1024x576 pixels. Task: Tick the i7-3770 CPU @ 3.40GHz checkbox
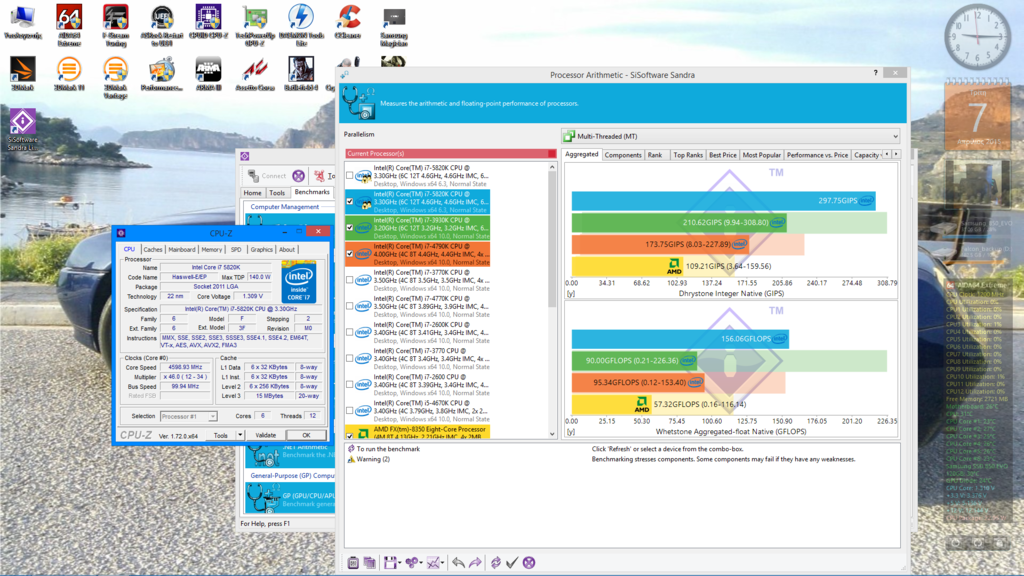point(349,359)
